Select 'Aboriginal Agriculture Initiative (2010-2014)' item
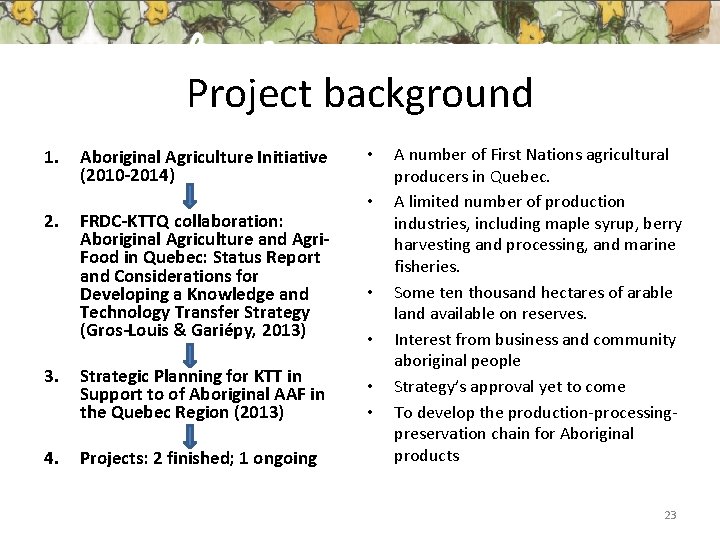This screenshot has width=720, height=540. 203,166
